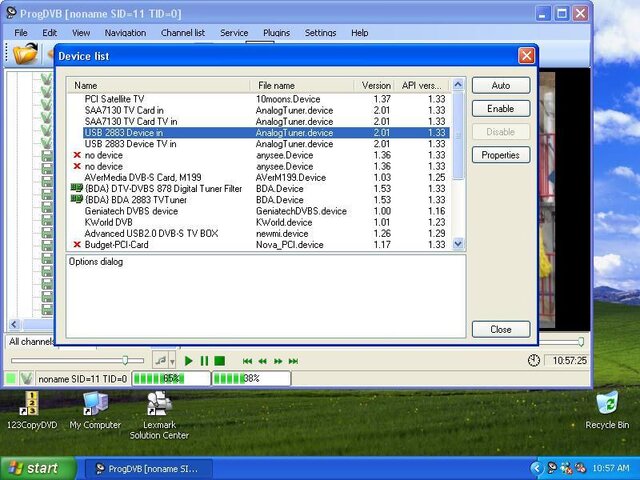Viewport: 640px width, 480px height.
Task: Pause playback with the pause button
Action: tap(204, 361)
